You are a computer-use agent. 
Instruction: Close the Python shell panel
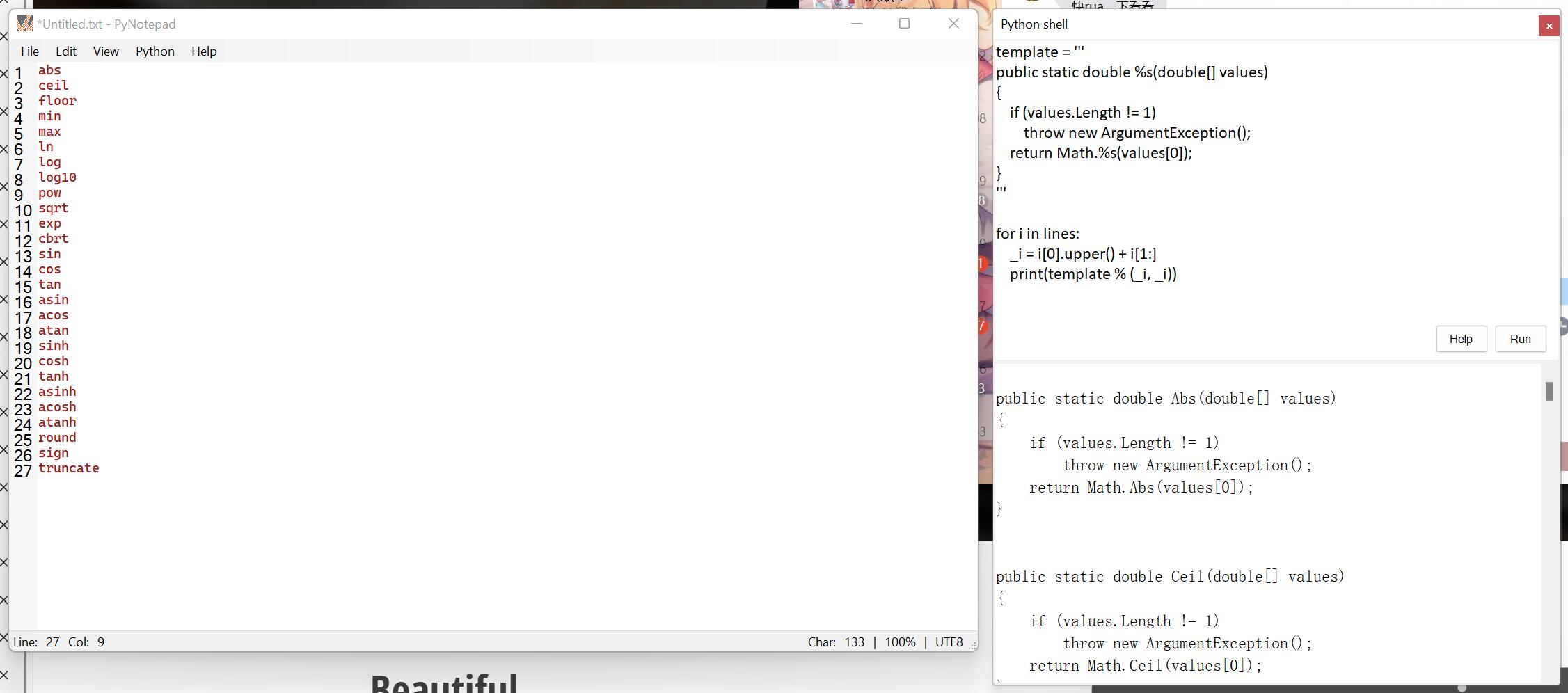point(1549,26)
